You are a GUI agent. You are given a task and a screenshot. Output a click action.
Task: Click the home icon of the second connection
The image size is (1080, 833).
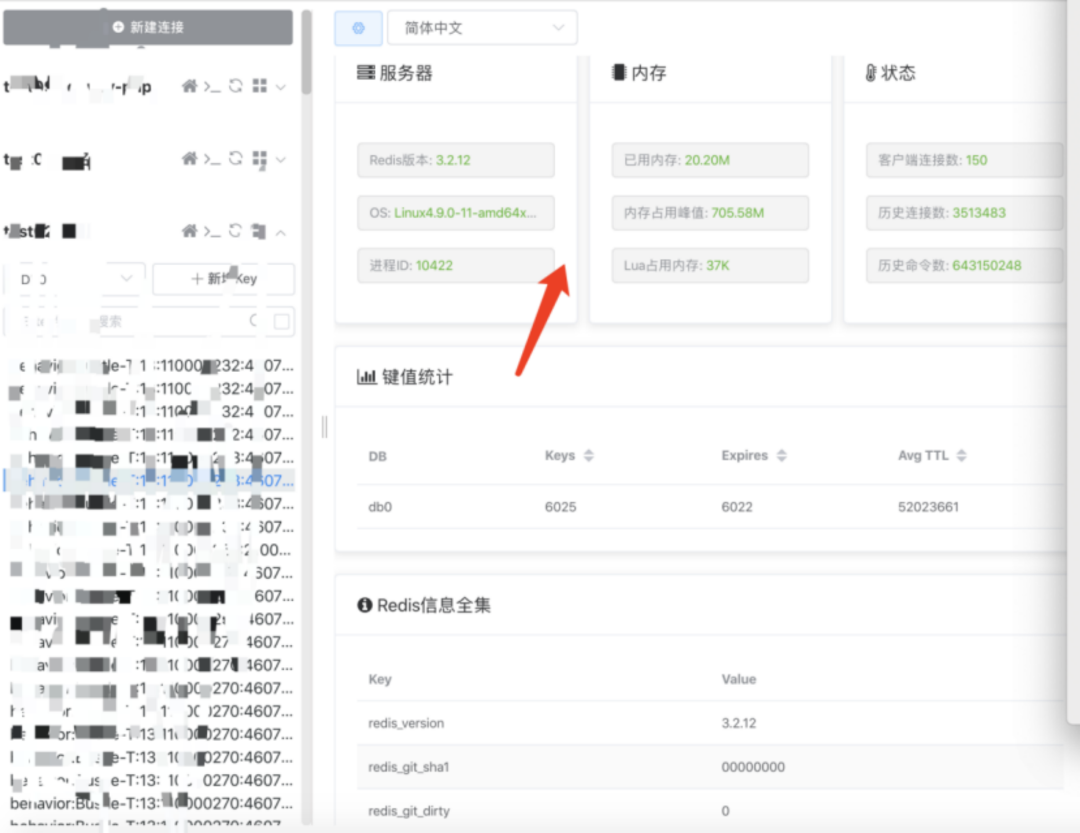(x=189, y=159)
